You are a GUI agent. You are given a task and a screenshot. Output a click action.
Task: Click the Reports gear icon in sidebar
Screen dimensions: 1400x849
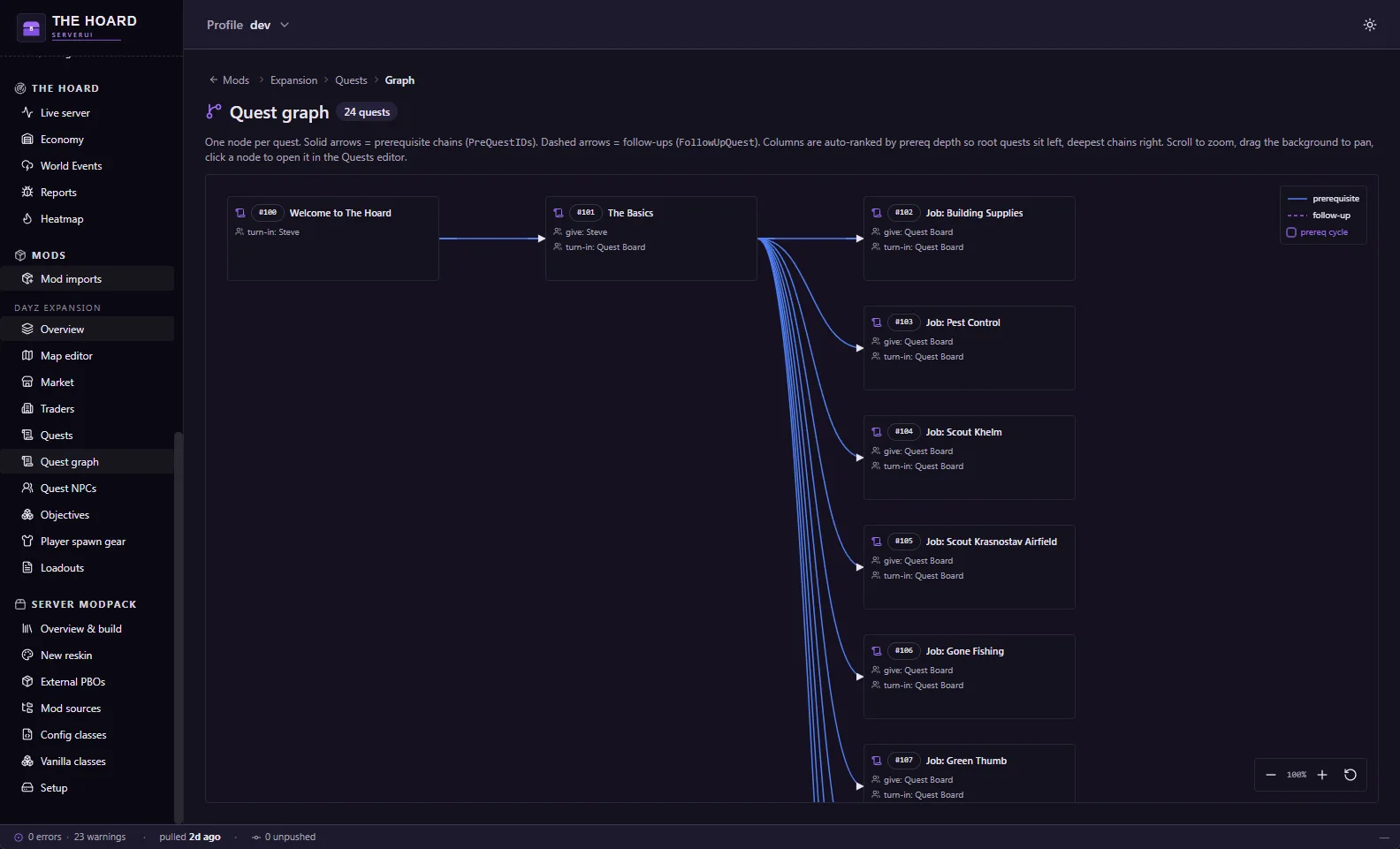point(27,193)
